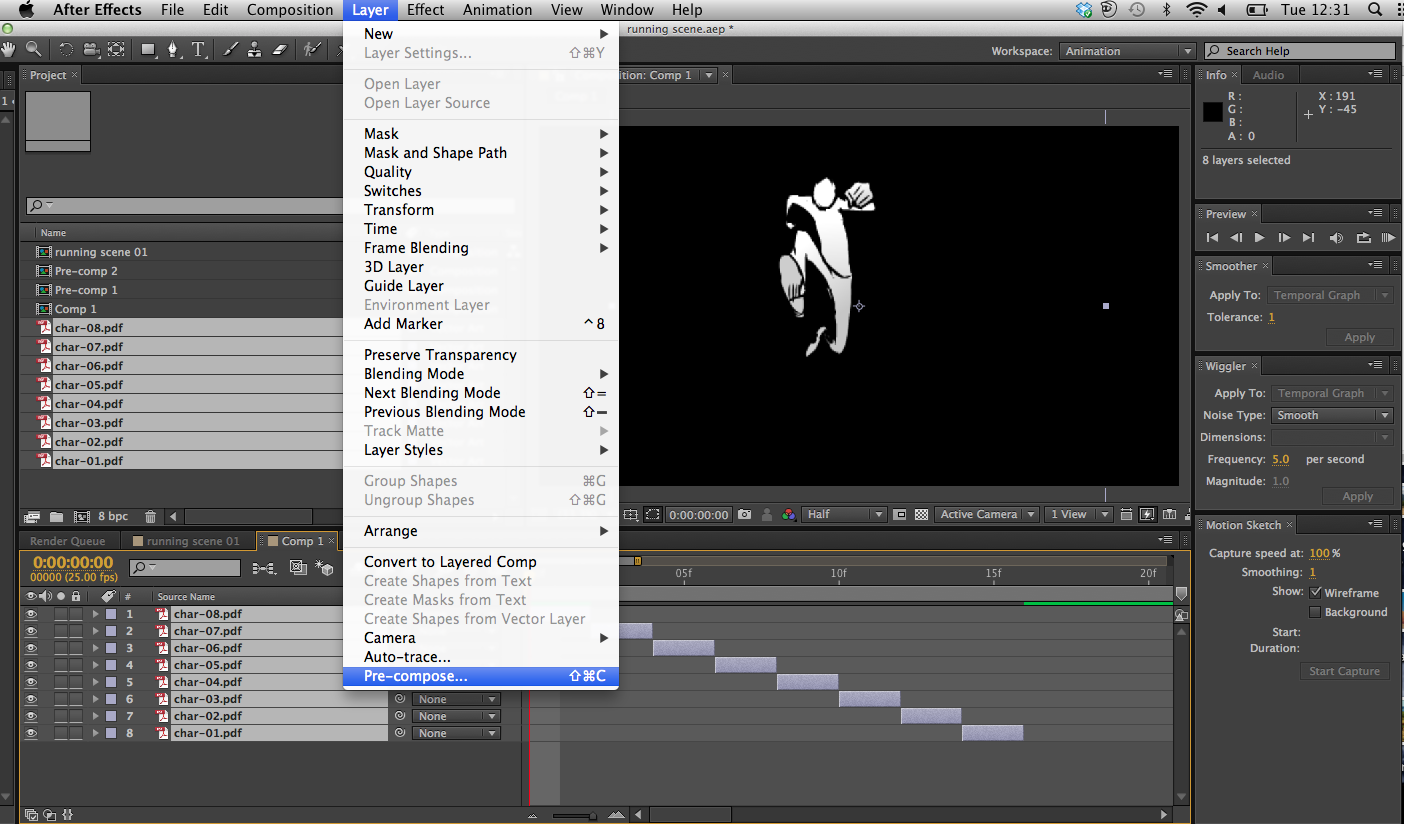Expand the char-05.pdf layer properties
The width and height of the screenshot is (1404, 824).
(96, 665)
